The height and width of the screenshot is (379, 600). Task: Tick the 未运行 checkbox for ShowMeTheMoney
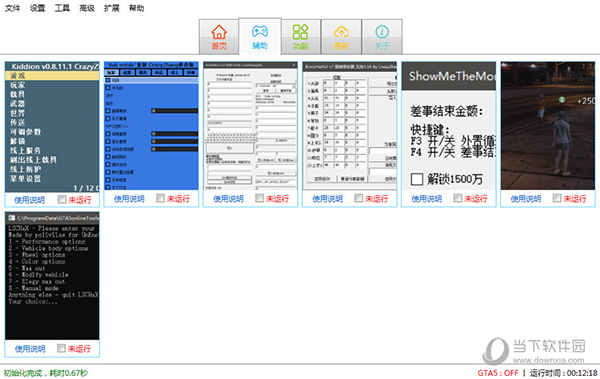click(458, 198)
